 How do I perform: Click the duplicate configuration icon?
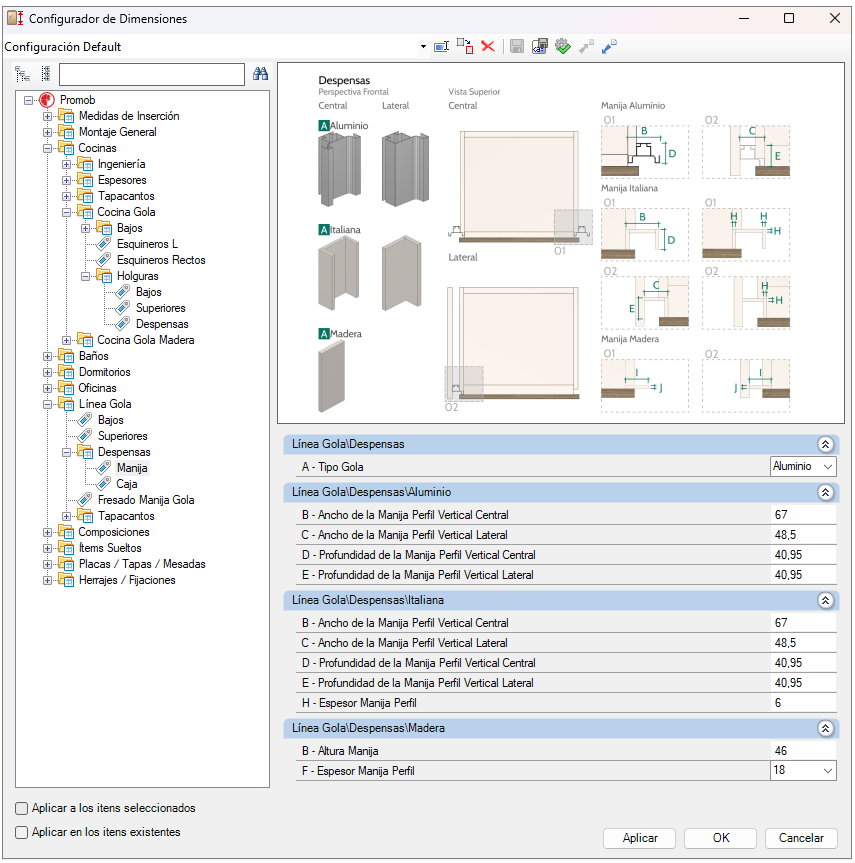[465, 46]
